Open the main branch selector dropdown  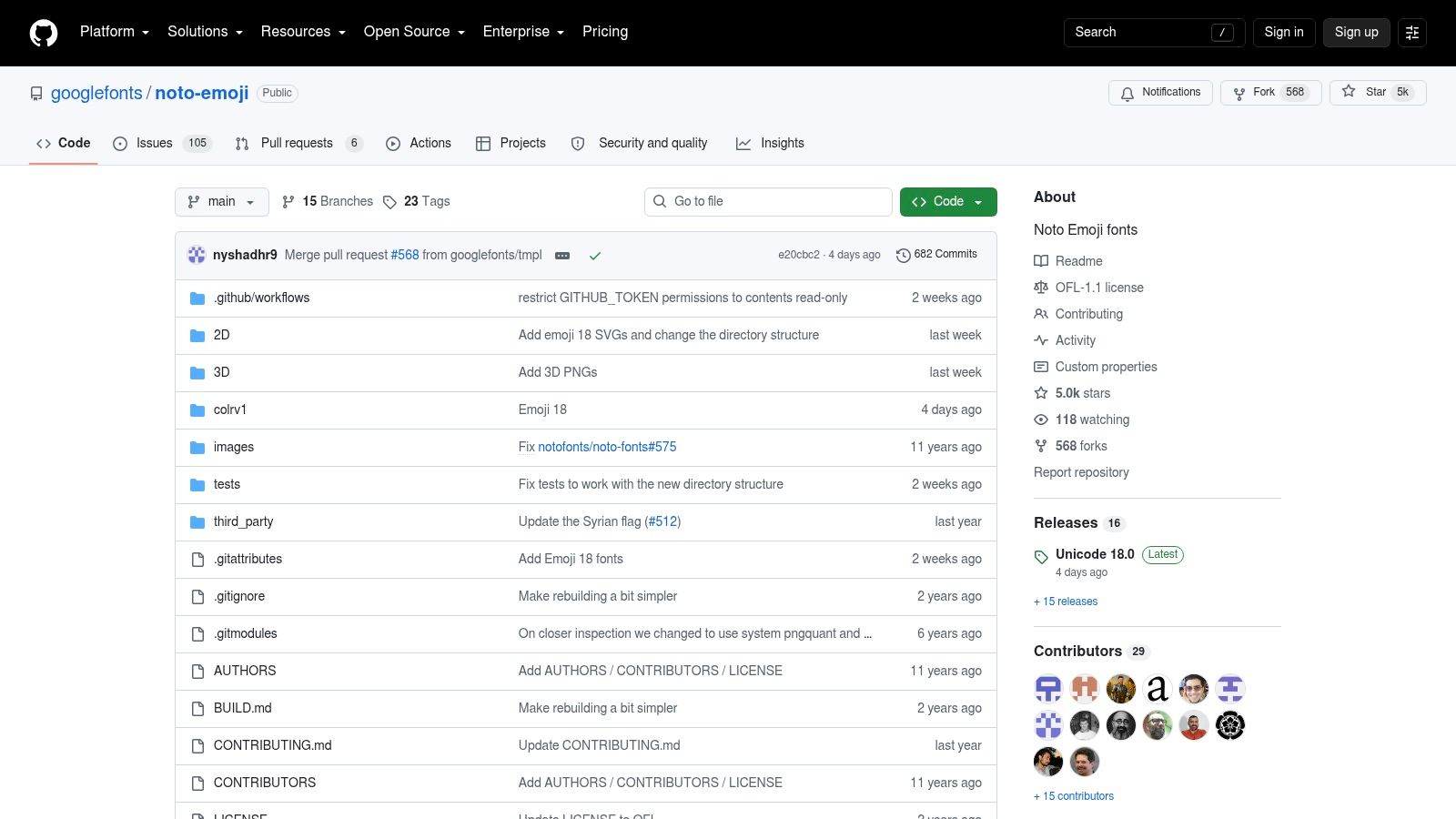point(222,202)
